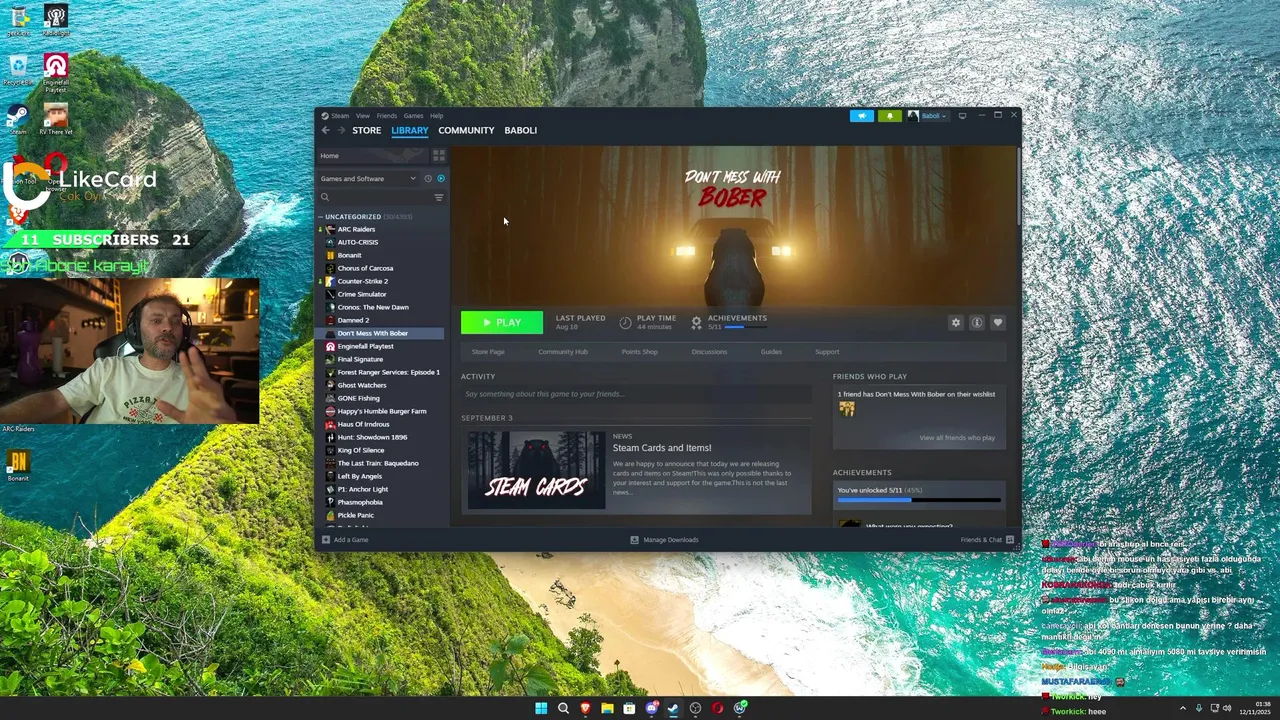Click the 5/11 unlocked achievements bar

pos(918,499)
